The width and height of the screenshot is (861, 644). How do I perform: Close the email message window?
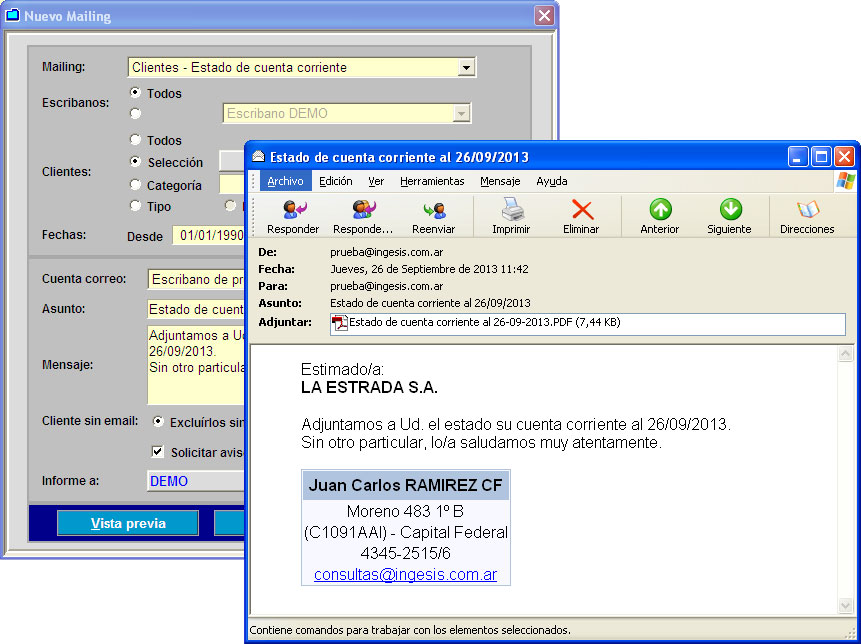pyautogui.click(x=845, y=157)
